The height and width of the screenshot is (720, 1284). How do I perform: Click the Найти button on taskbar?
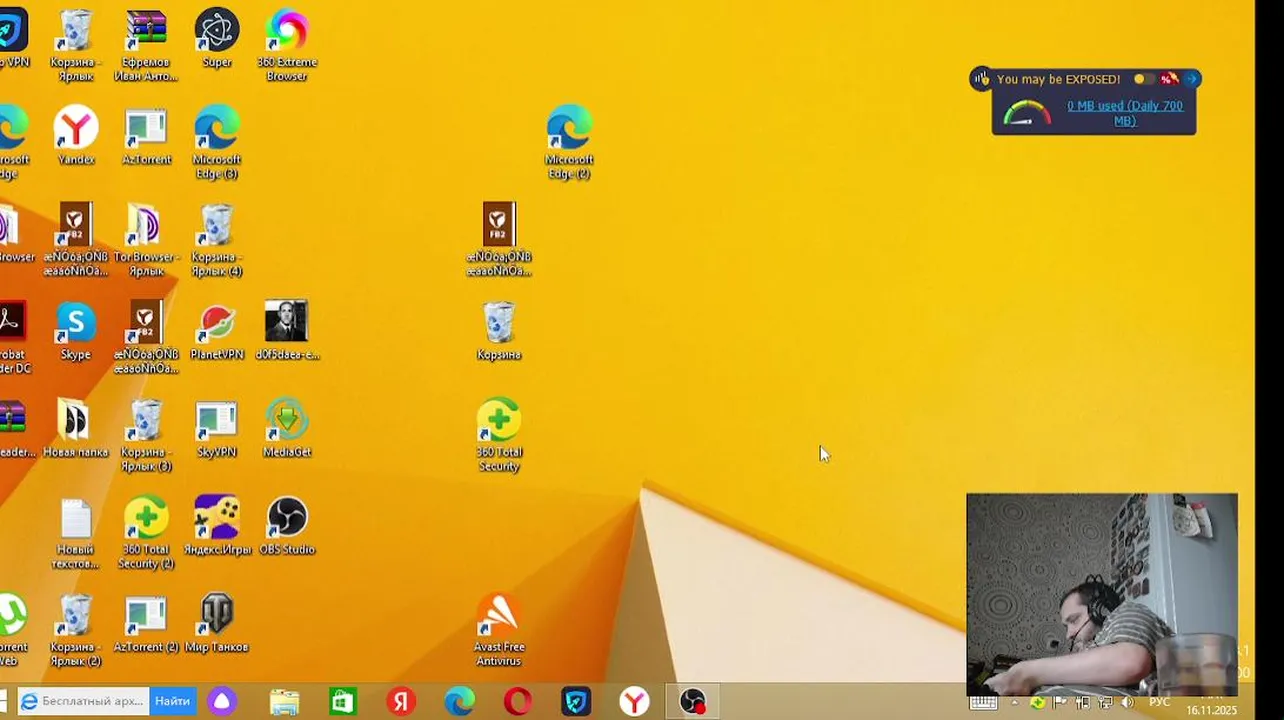click(172, 701)
